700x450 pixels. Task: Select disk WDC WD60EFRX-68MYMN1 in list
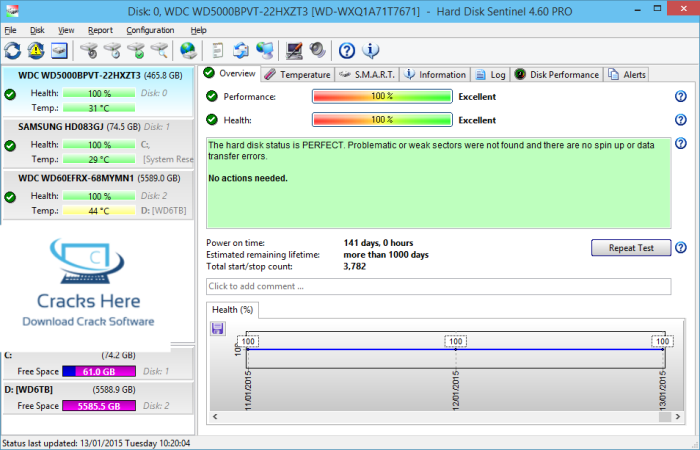coord(98,195)
